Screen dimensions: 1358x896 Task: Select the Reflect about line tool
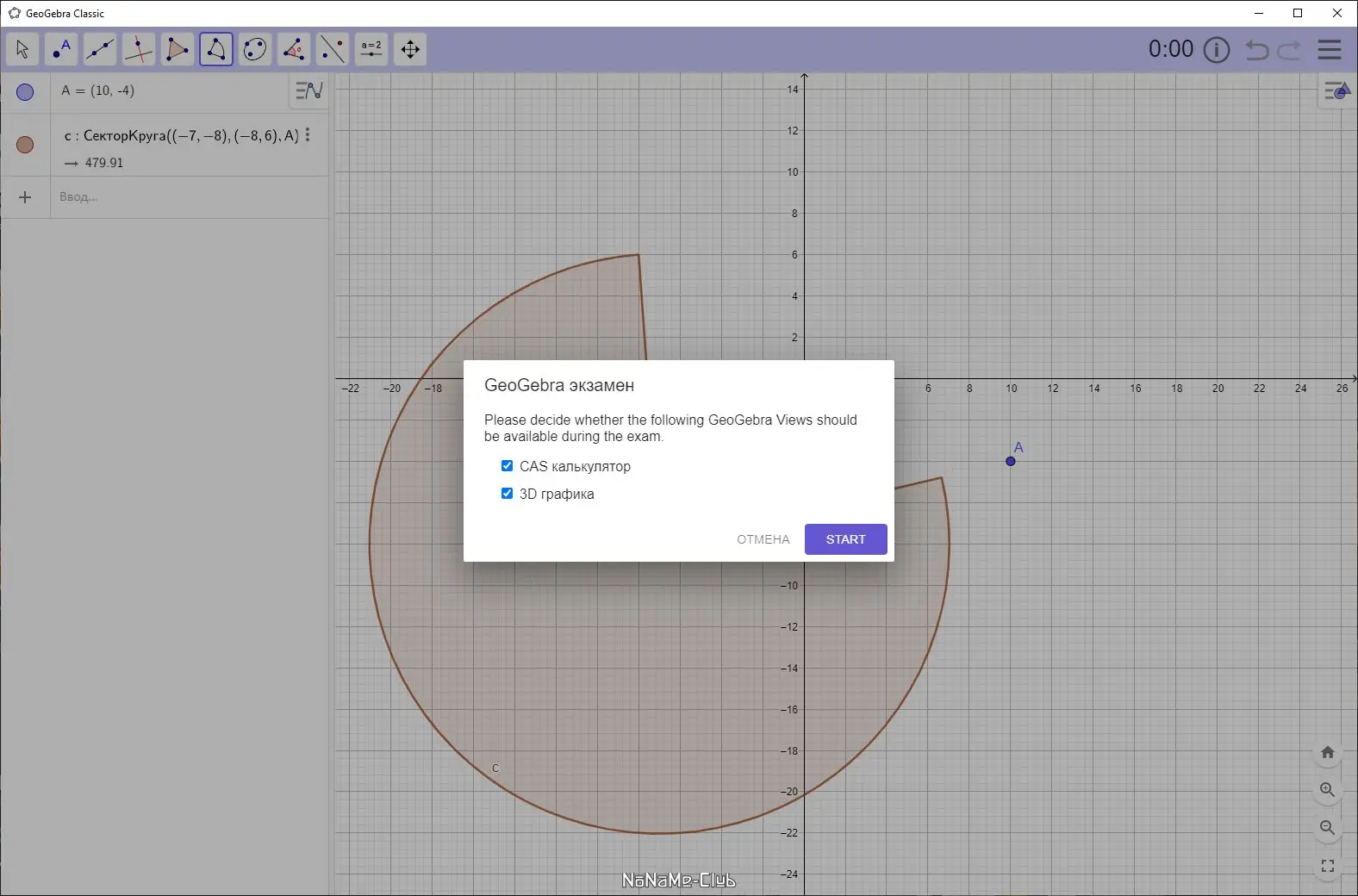pyautogui.click(x=333, y=49)
